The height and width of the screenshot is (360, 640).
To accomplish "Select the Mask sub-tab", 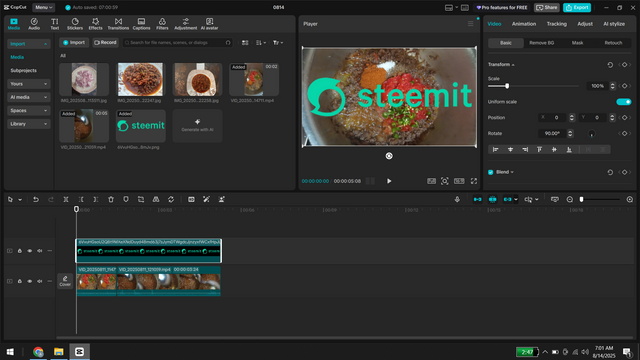I will coord(577,43).
